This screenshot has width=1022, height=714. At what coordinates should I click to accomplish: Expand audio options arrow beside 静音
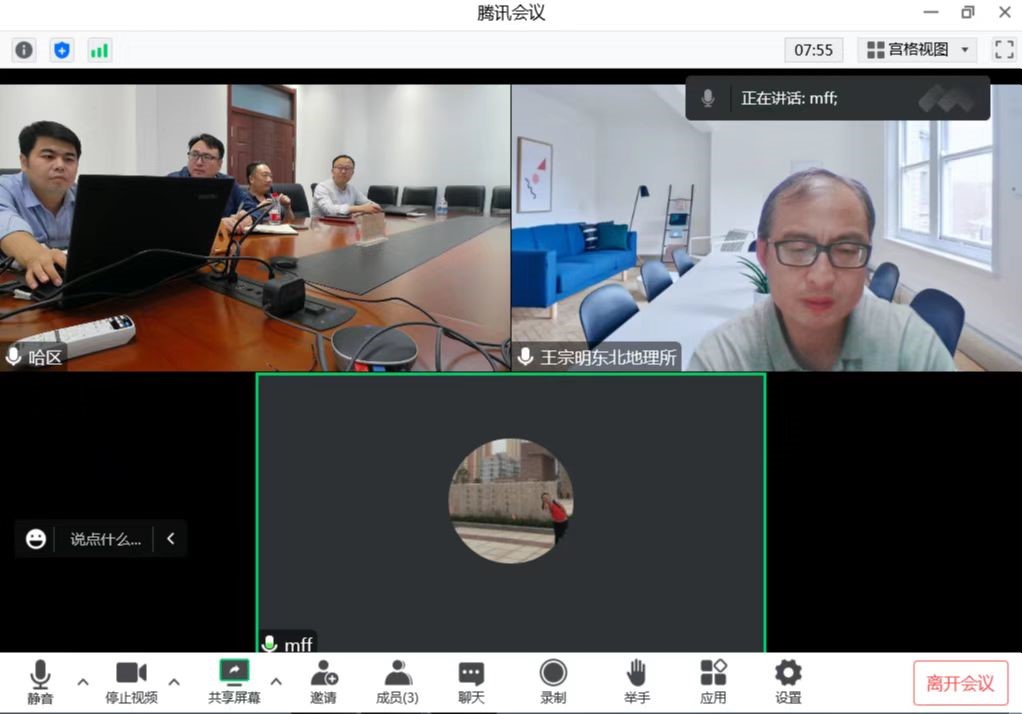click(83, 682)
